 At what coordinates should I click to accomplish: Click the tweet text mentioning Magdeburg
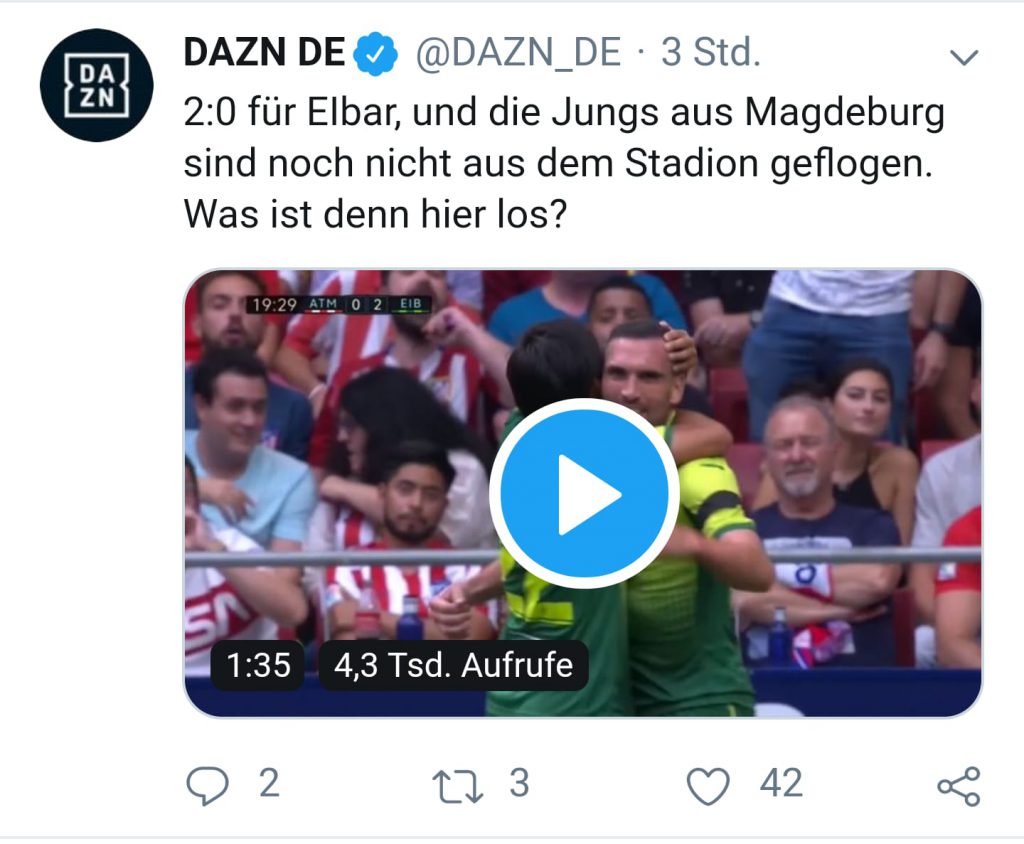[x=564, y=138]
